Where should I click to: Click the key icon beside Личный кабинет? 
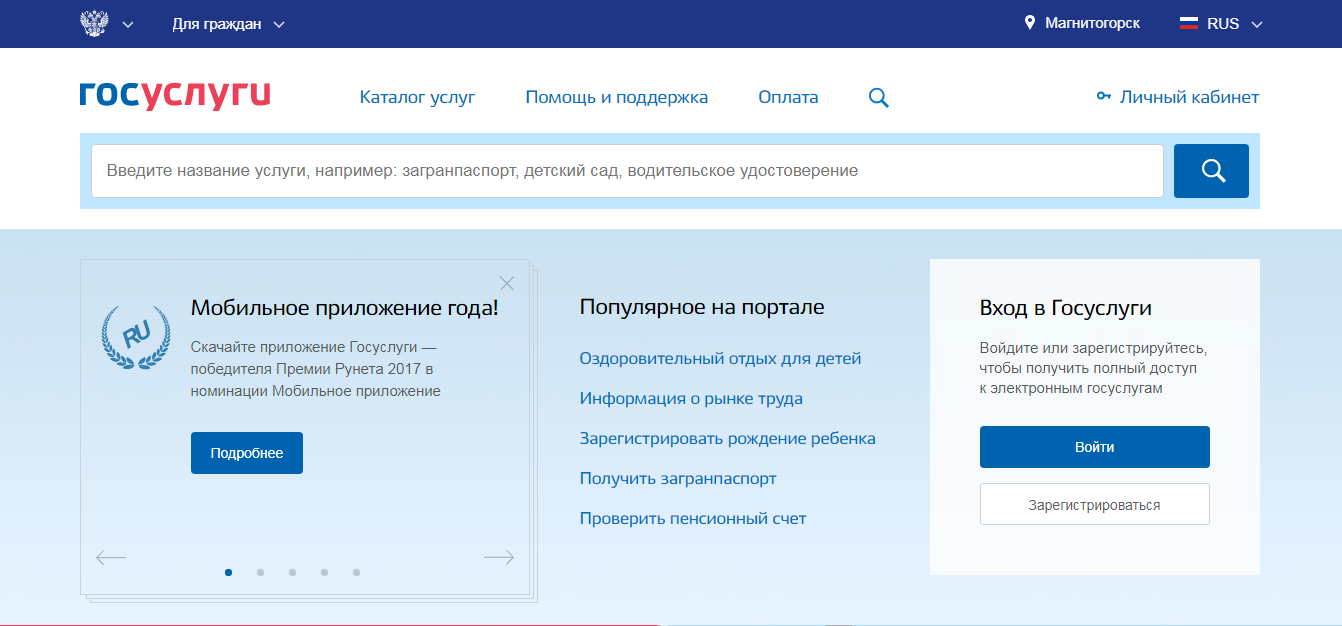tap(1104, 97)
